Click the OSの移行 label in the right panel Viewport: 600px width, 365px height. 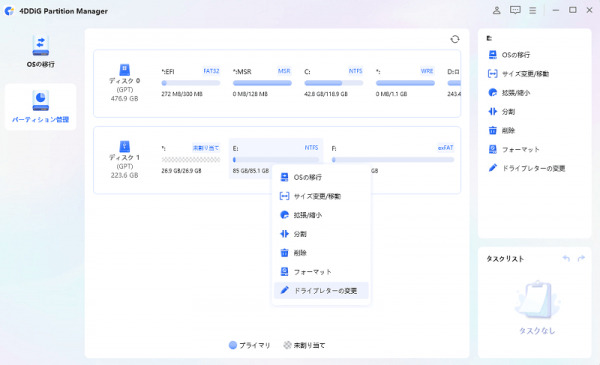[x=516, y=55]
